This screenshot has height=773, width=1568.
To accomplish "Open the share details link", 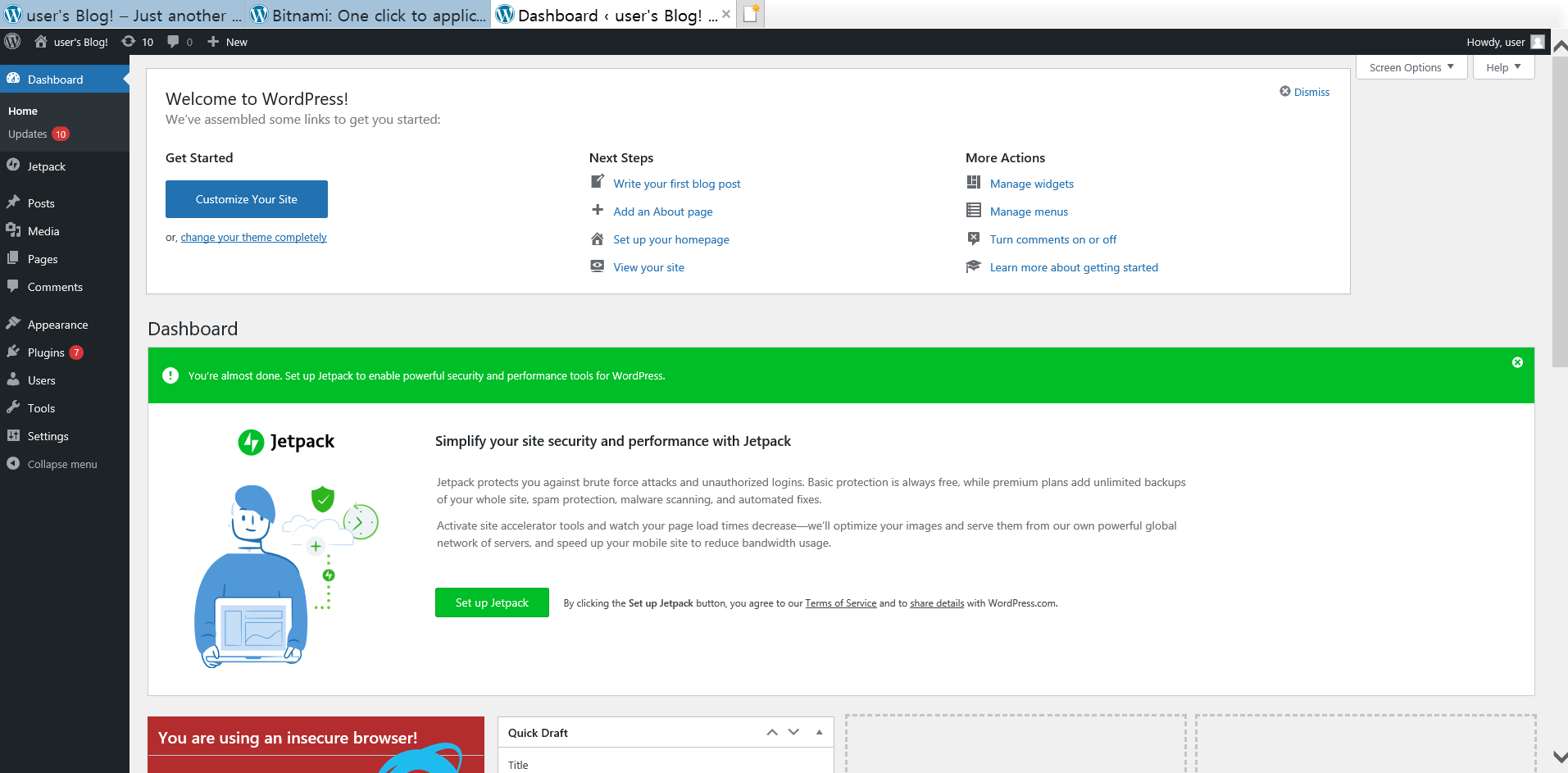I will (x=937, y=603).
